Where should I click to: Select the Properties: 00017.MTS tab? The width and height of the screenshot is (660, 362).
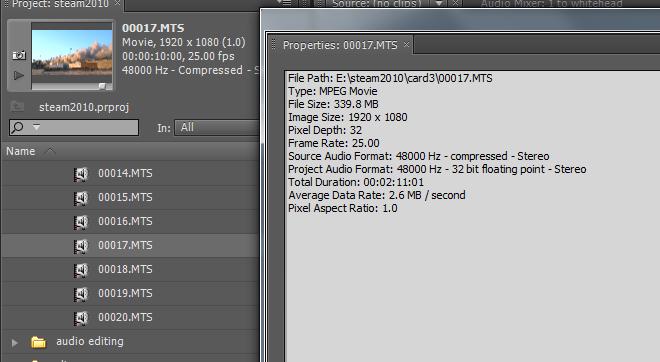(340, 45)
